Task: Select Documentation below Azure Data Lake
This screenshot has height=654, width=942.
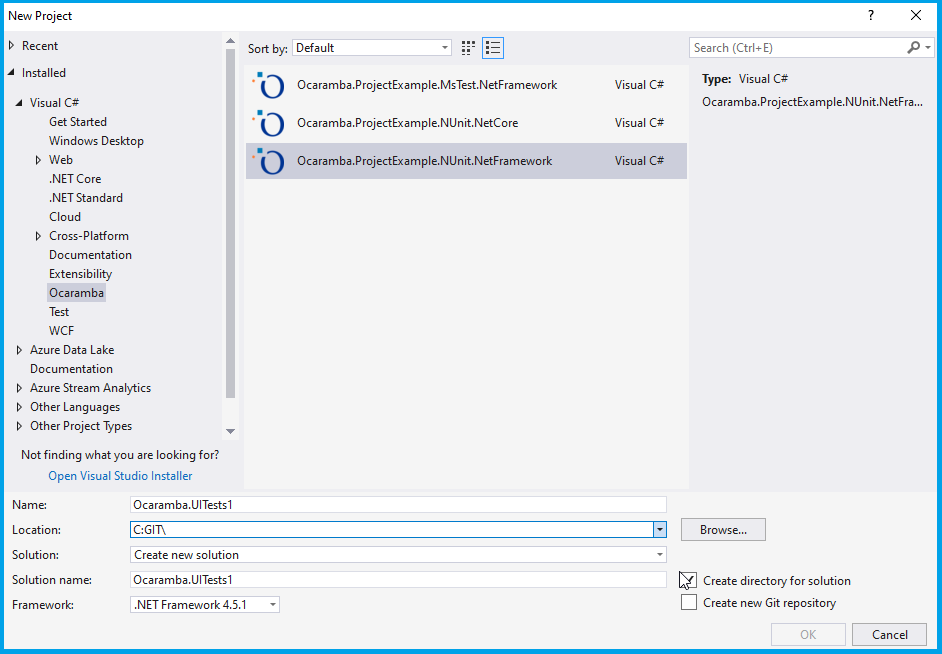Action: click(71, 369)
